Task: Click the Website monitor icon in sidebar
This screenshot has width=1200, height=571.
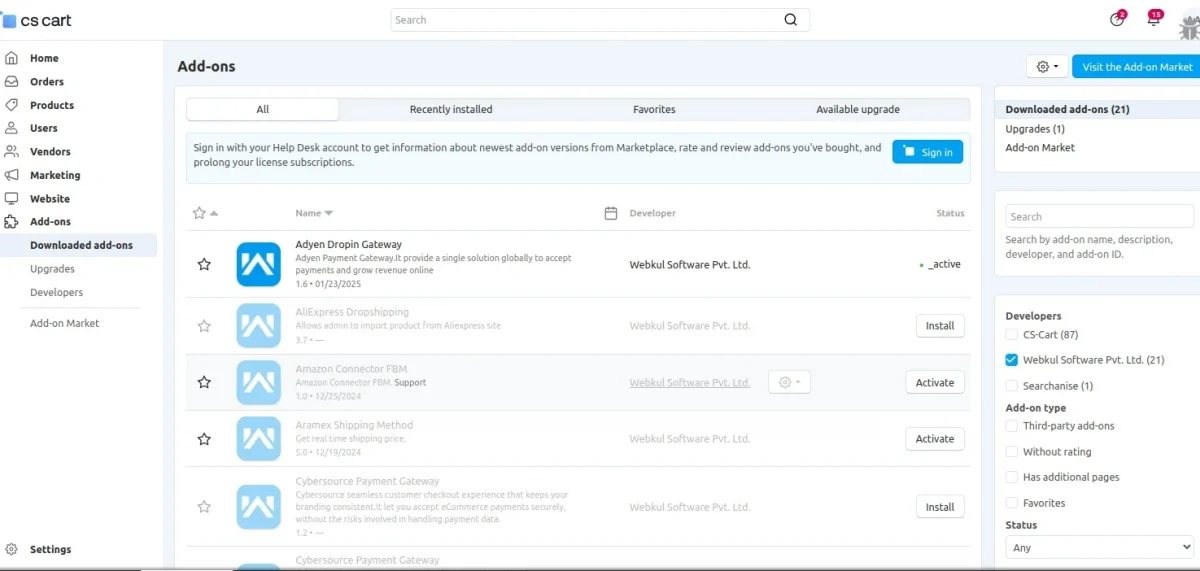Action: tap(12, 199)
